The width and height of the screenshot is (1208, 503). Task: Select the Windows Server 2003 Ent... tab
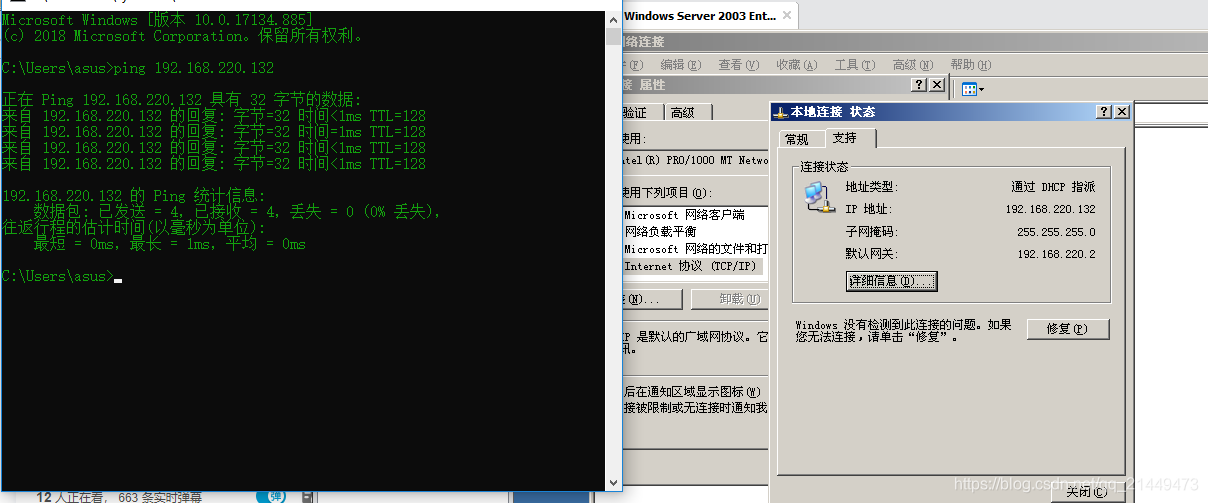700,16
